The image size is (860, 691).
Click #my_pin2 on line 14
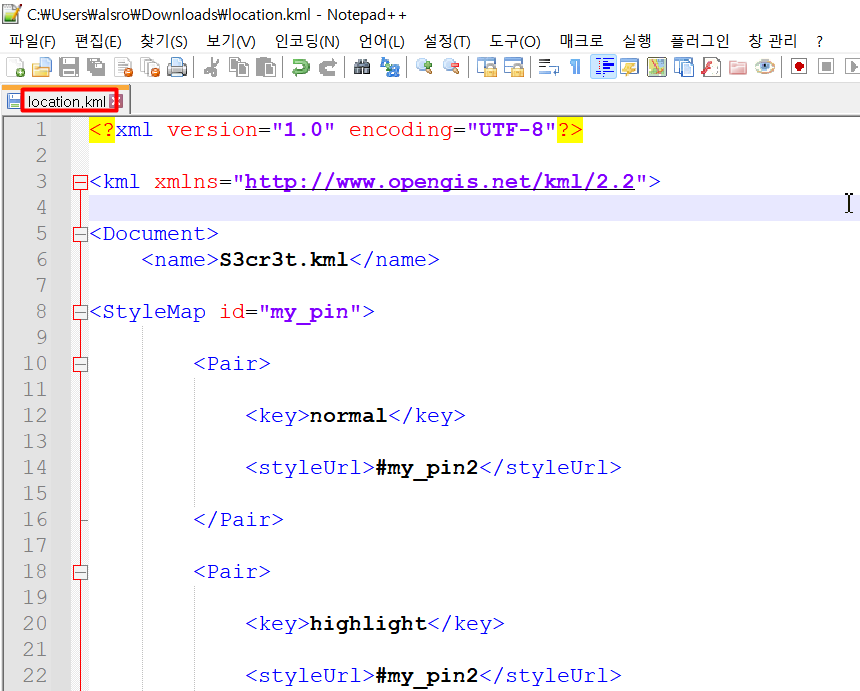tap(427, 468)
